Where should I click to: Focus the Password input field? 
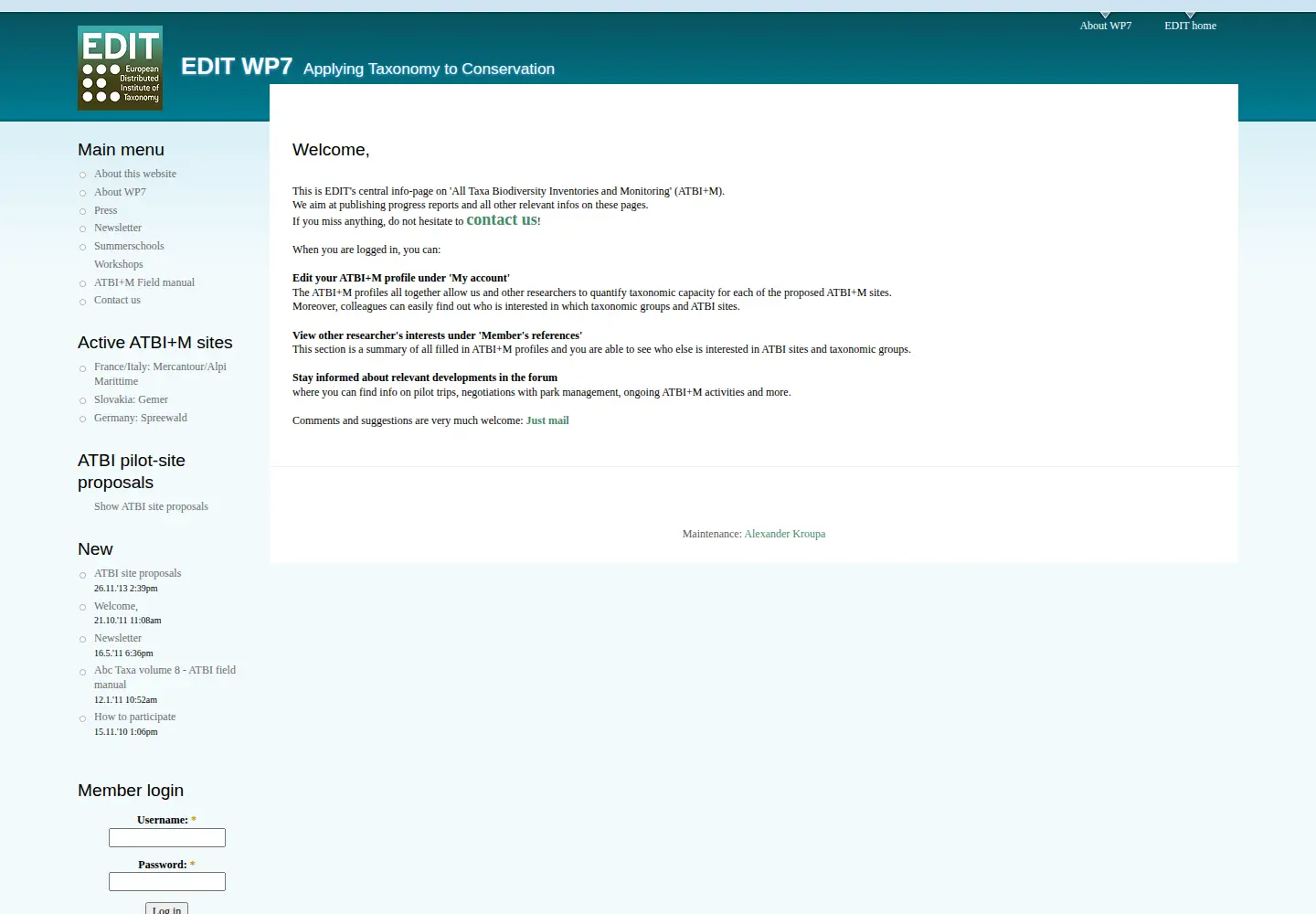(167, 881)
